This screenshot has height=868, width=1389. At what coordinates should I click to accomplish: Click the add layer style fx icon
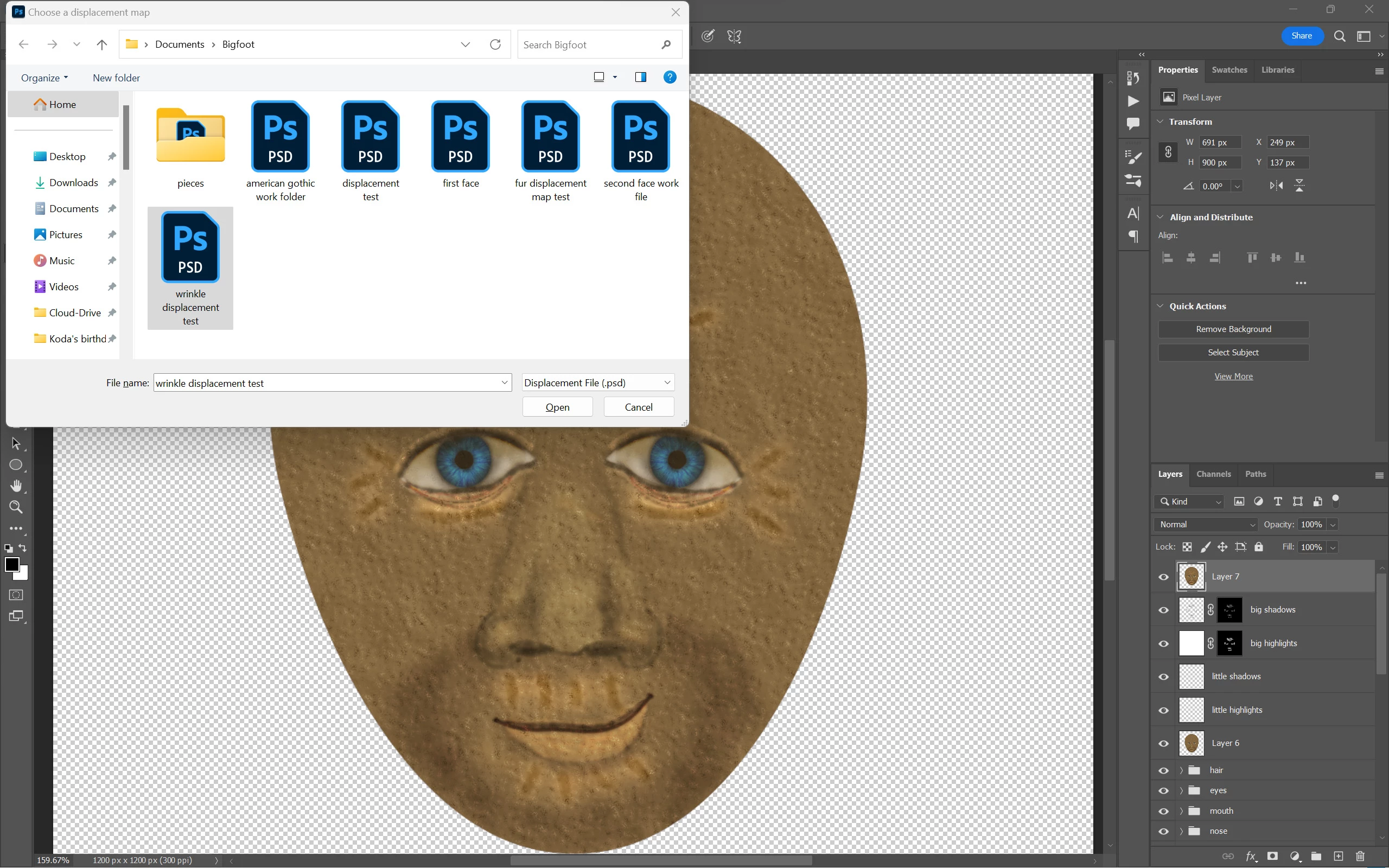(1250, 856)
